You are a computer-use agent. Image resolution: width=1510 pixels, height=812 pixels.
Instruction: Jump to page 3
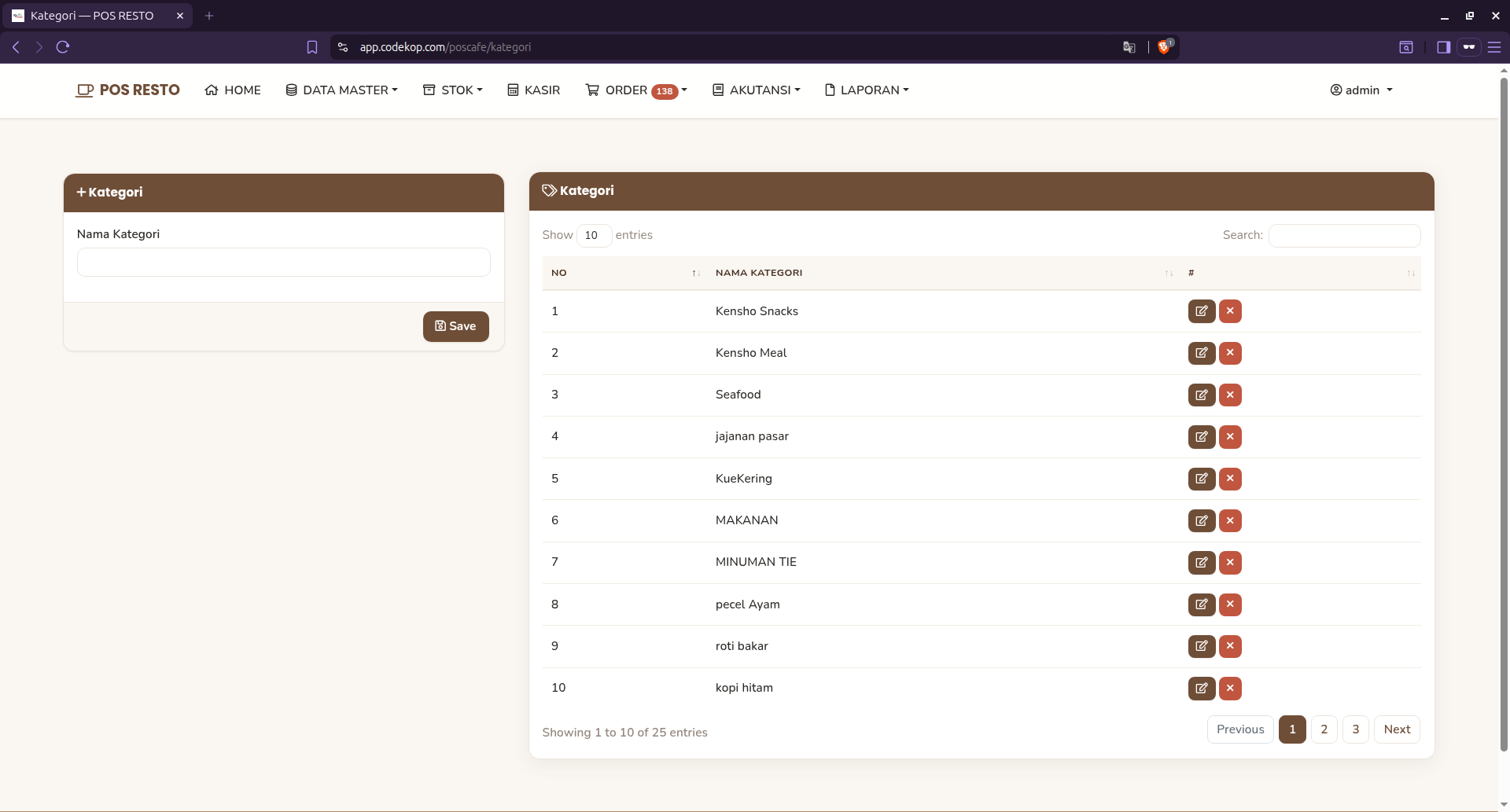1356,729
